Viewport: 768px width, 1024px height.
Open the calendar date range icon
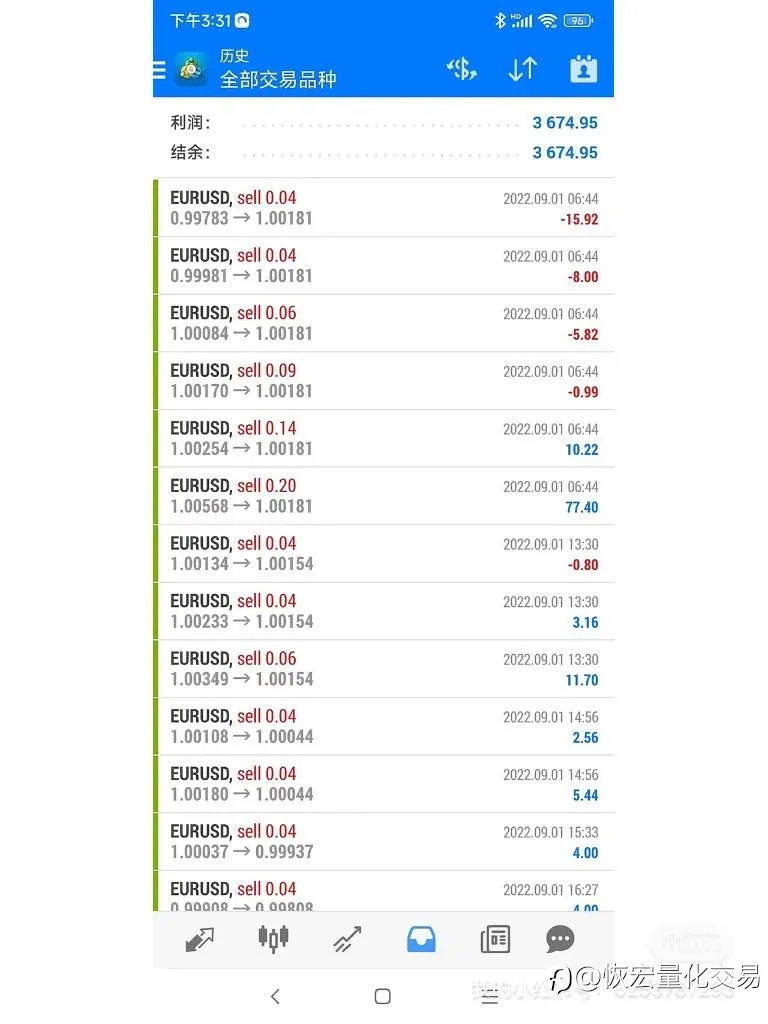point(583,69)
